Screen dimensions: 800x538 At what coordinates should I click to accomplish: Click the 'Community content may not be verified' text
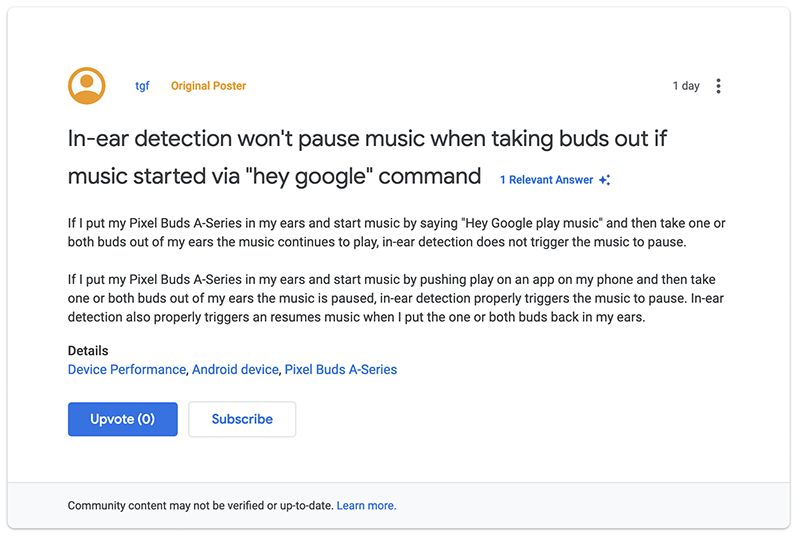tap(200, 506)
